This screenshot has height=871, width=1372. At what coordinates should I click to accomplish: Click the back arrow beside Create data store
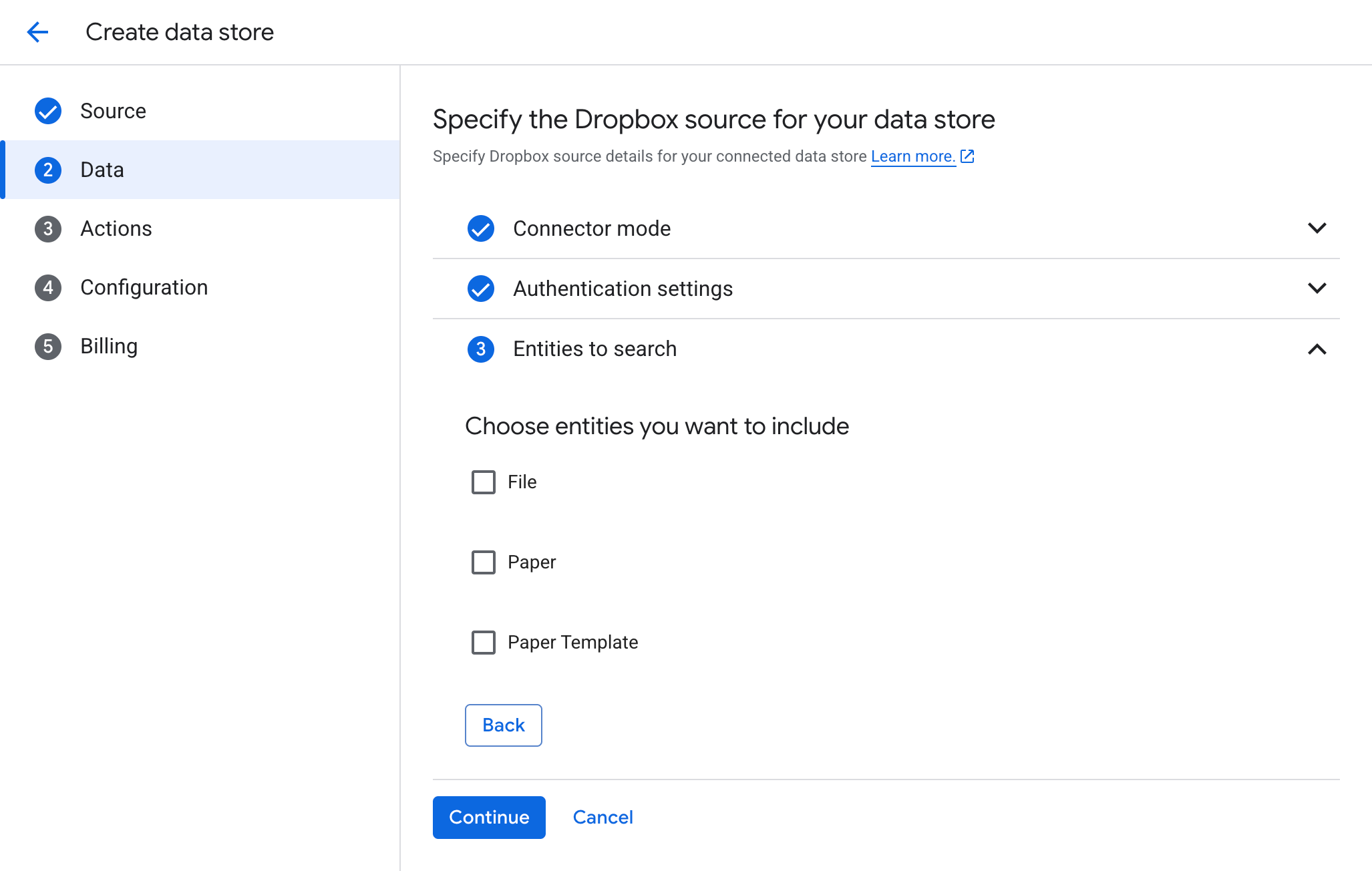coord(38,32)
